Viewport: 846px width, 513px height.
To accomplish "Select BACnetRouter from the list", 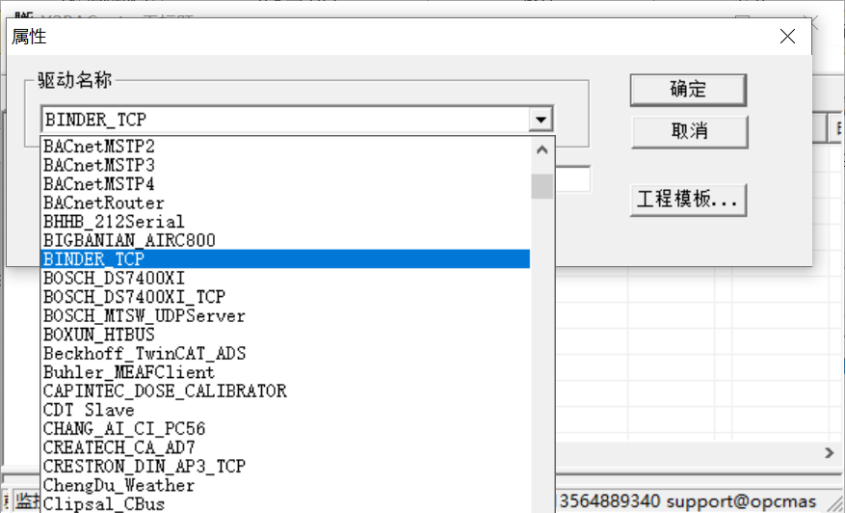I will 285,203.
